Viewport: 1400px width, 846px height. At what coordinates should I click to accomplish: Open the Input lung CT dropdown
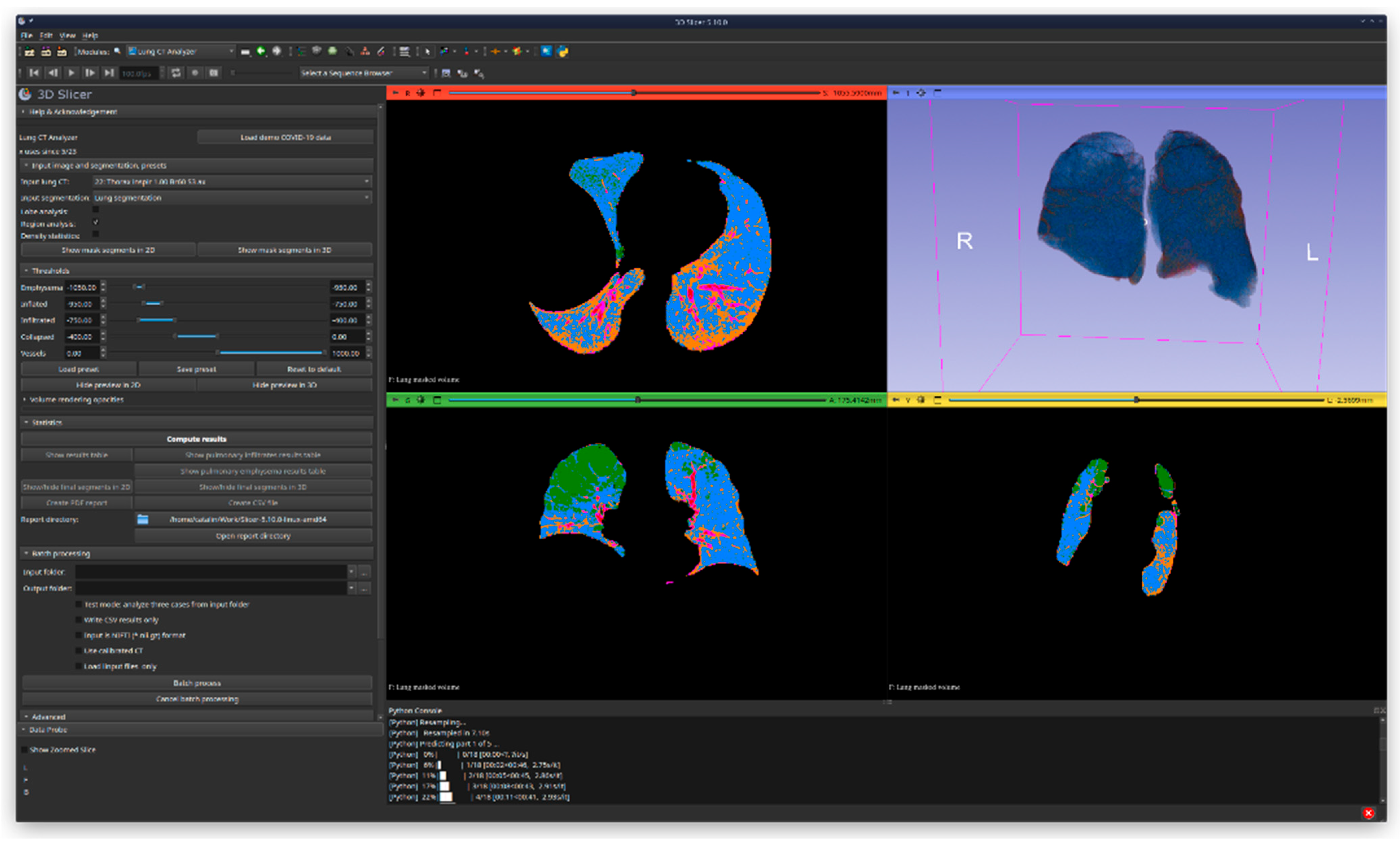click(232, 182)
